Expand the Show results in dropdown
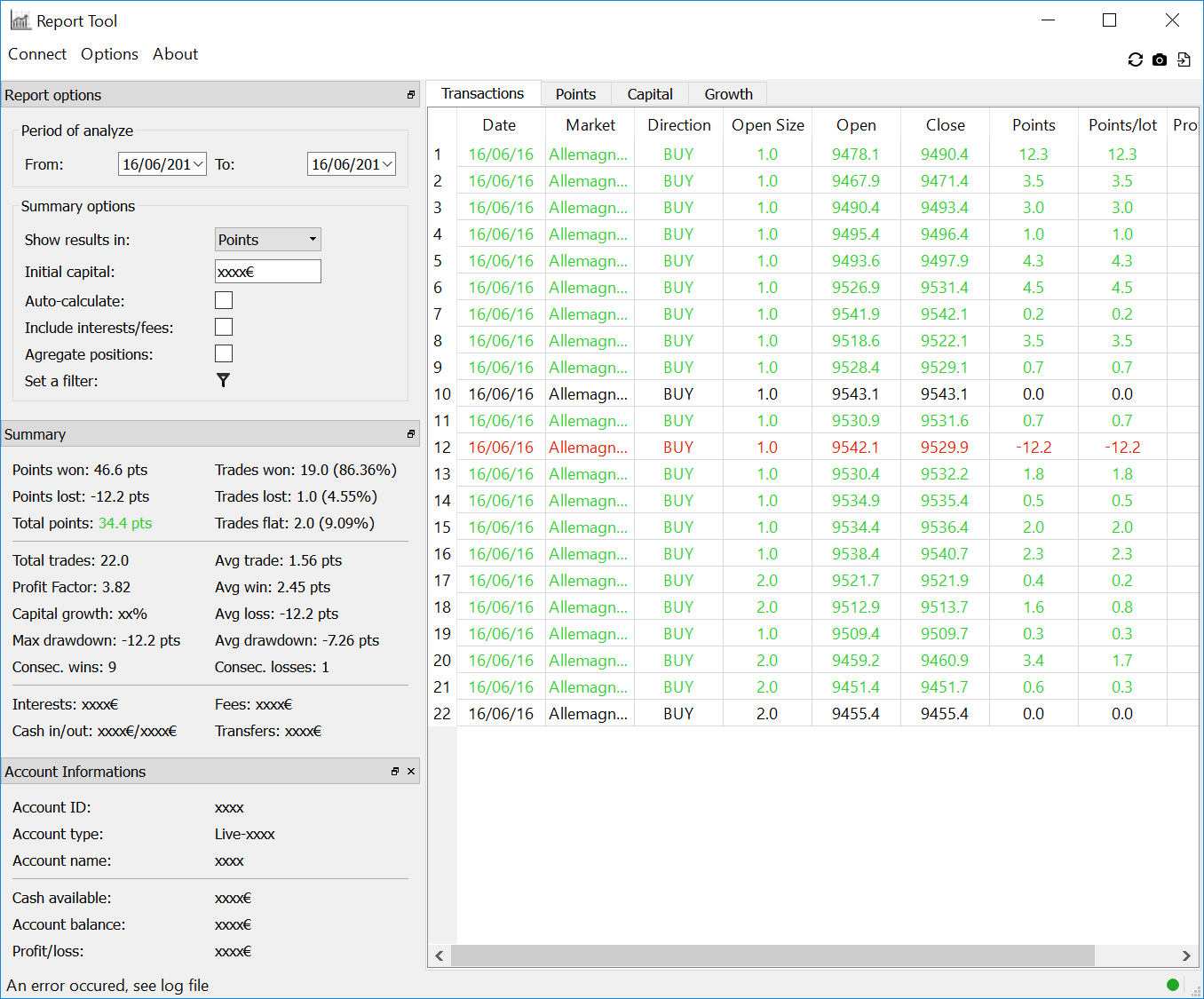1204x999 pixels. pyautogui.click(x=267, y=240)
